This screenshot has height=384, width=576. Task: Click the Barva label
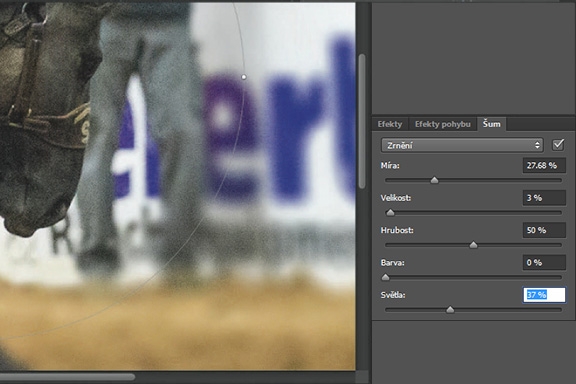pos(392,263)
